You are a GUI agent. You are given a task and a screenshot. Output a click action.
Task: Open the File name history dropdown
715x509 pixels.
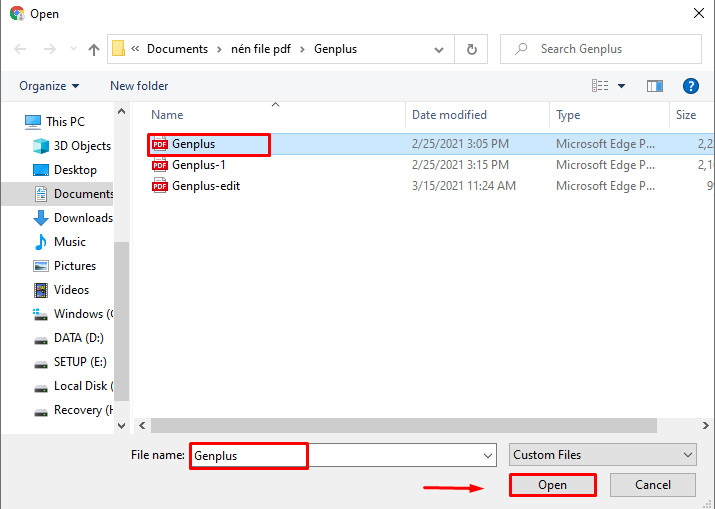point(487,456)
